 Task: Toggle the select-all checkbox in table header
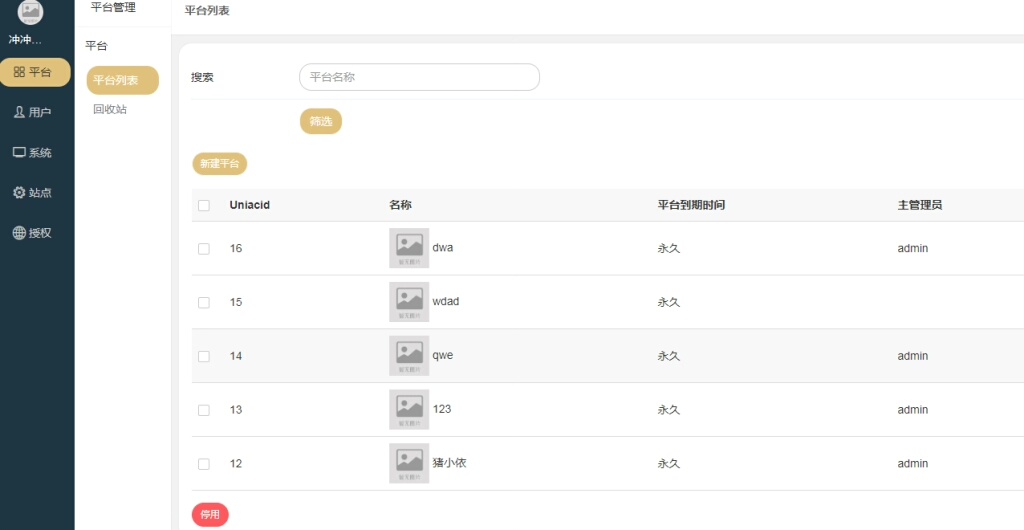tap(204, 206)
